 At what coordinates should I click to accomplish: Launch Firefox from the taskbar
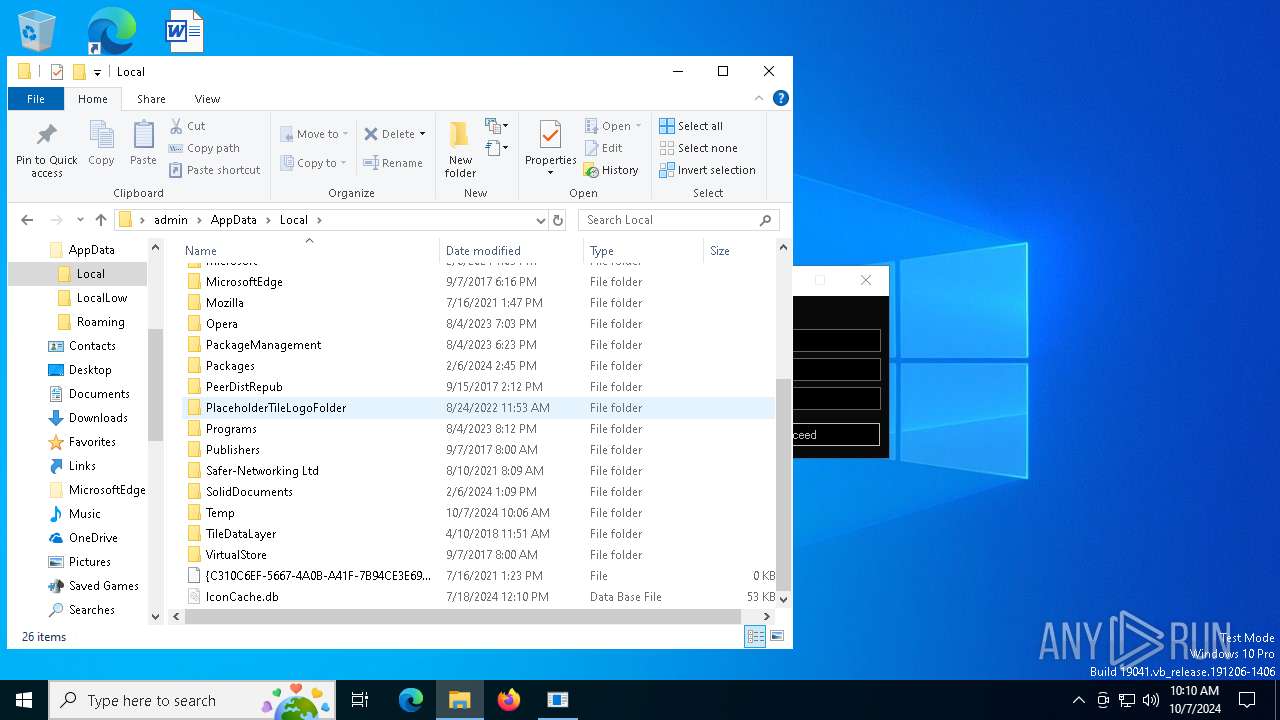click(x=509, y=700)
